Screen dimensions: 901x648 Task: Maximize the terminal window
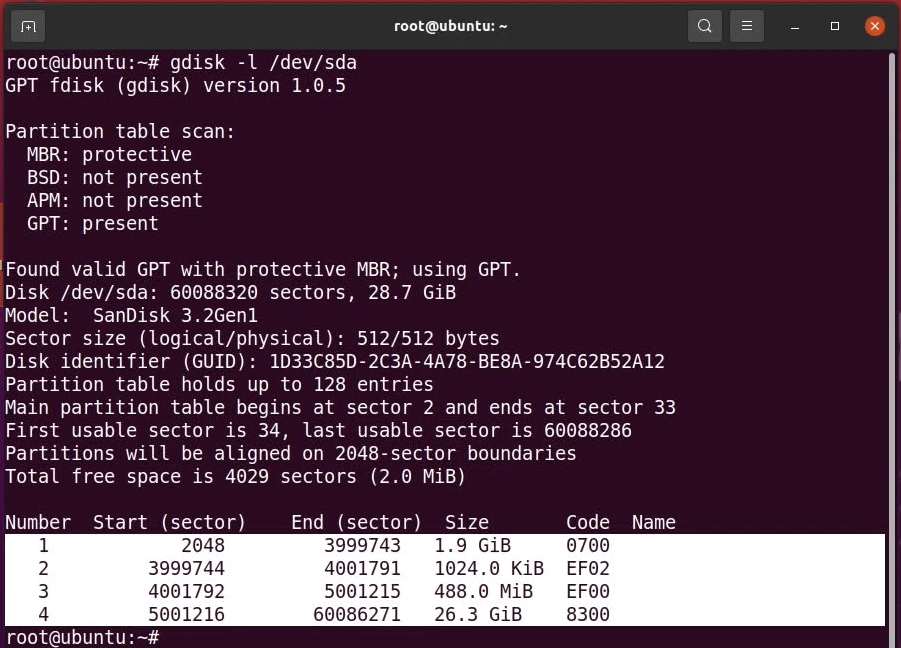coord(834,26)
